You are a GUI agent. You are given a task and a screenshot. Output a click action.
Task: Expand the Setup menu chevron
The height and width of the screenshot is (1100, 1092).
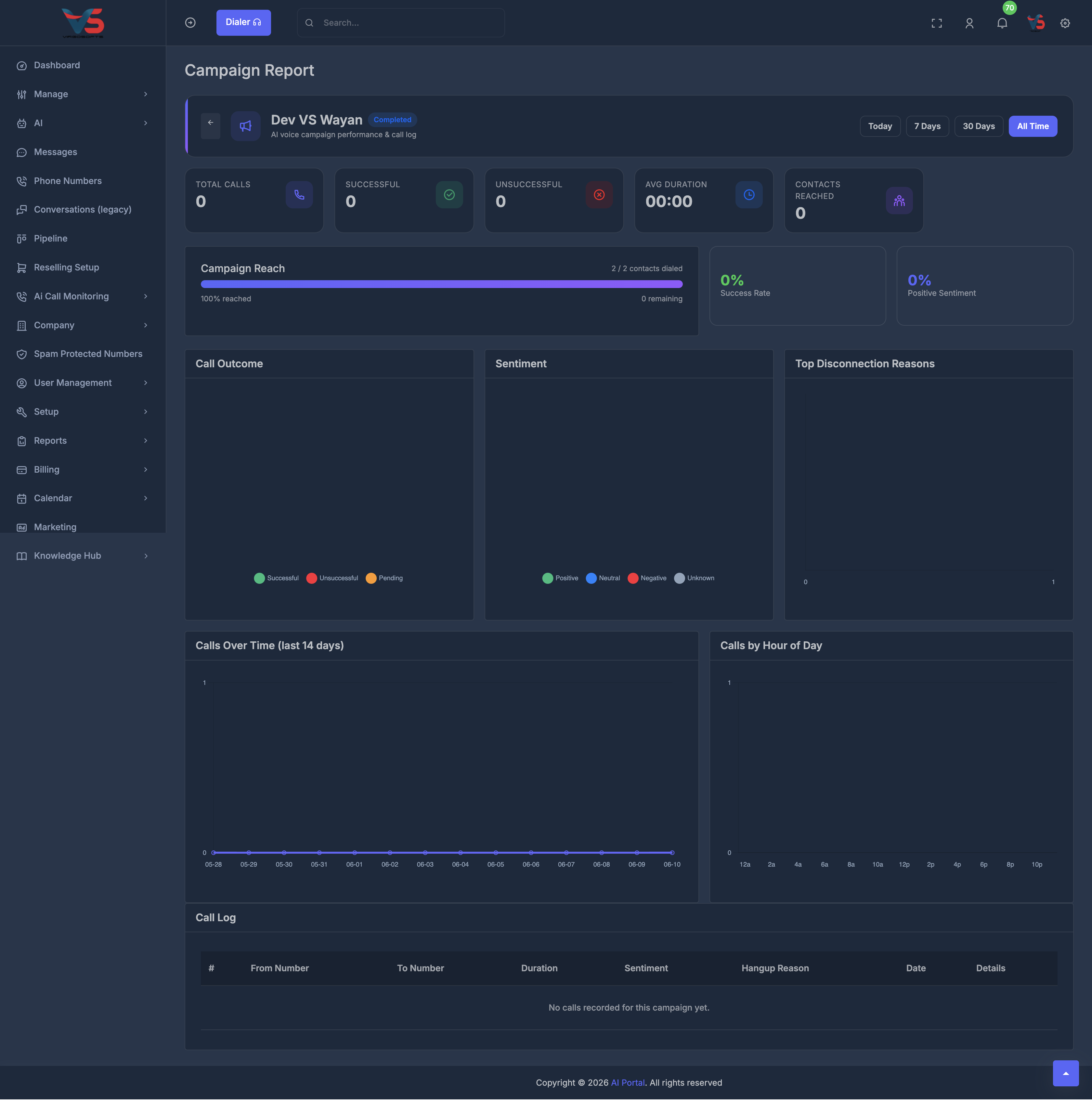point(145,412)
